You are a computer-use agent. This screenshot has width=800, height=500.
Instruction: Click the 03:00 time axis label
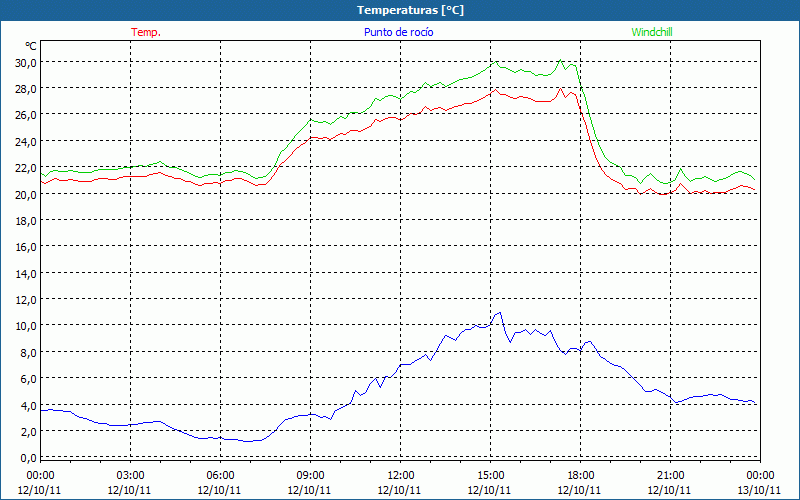(x=130, y=476)
